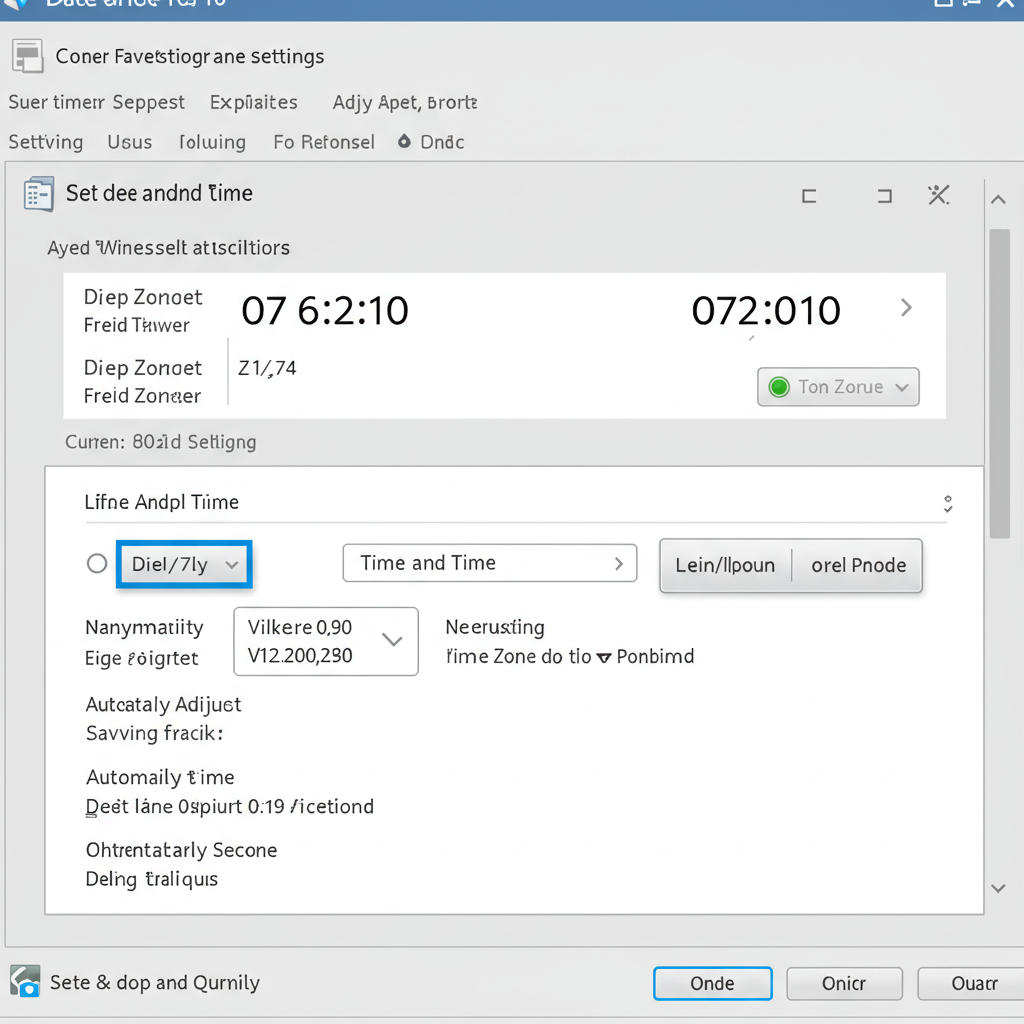Click the green status dot in Ton Zorue

(x=779, y=387)
